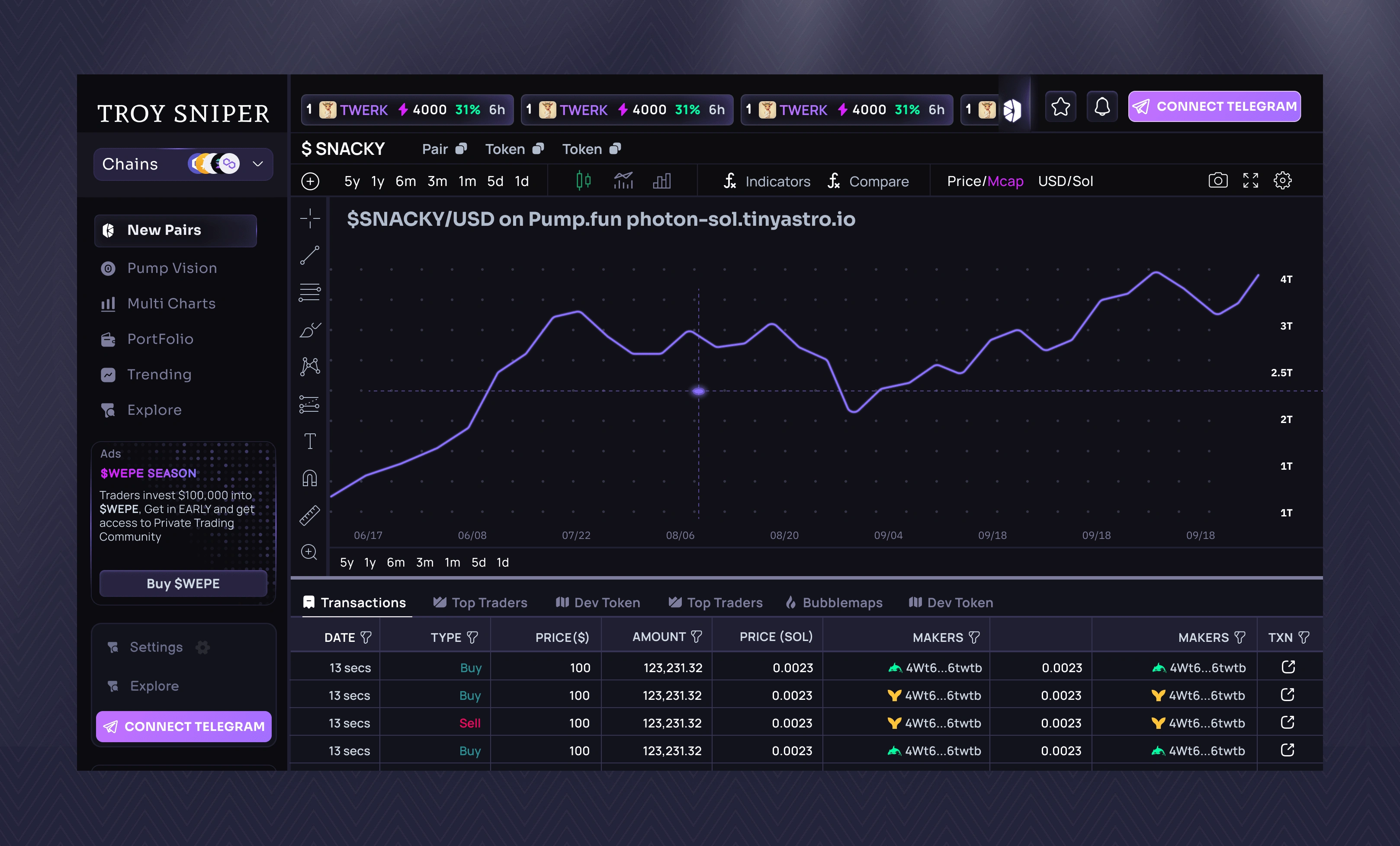Click the gear icon next to Settings
The width and height of the screenshot is (1400, 846).
click(203, 647)
